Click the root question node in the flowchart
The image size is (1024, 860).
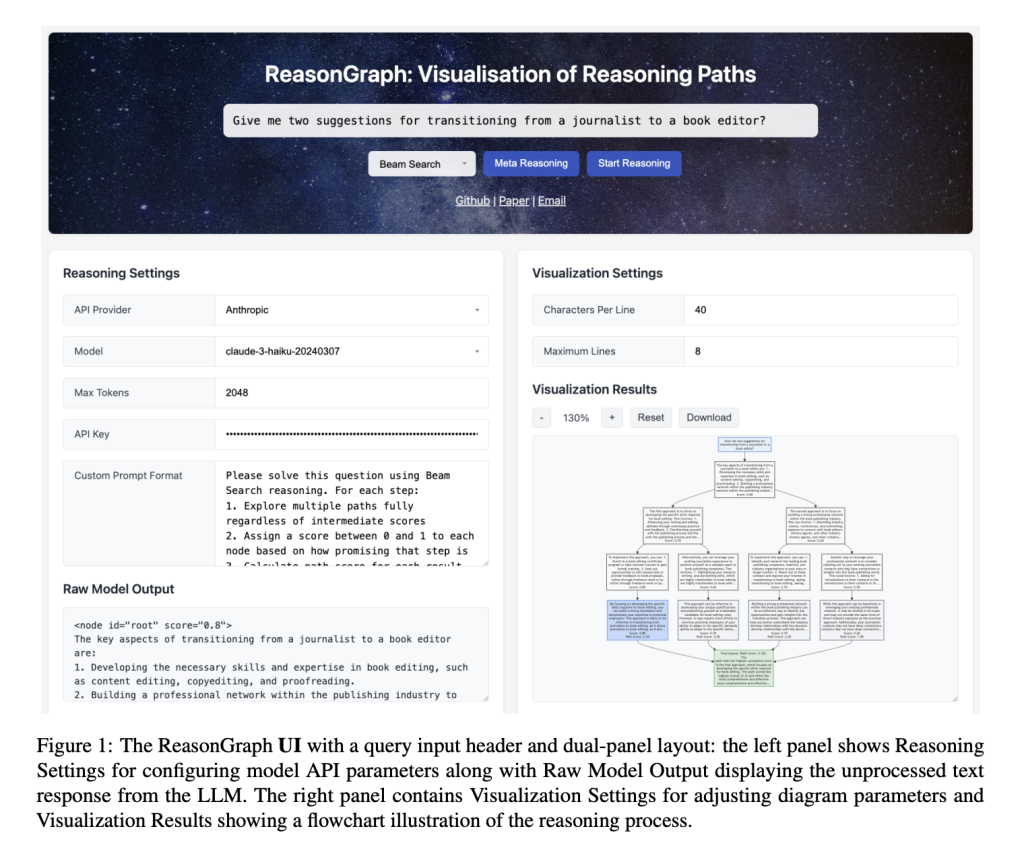click(x=744, y=445)
